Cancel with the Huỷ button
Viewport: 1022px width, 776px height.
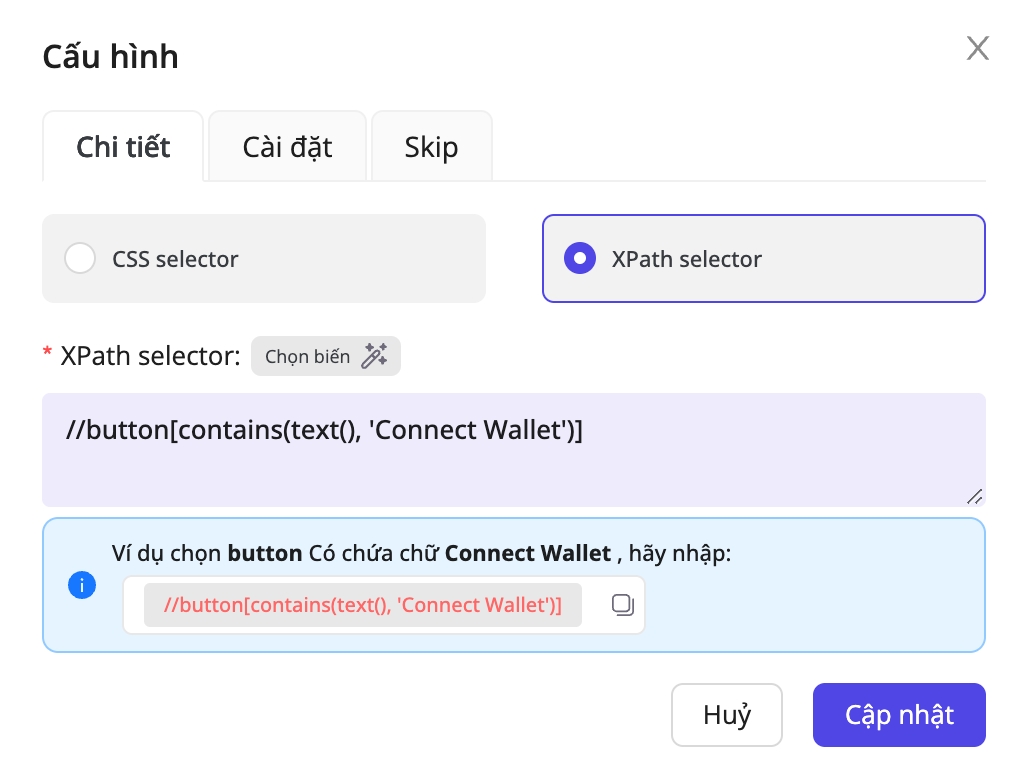click(726, 715)
